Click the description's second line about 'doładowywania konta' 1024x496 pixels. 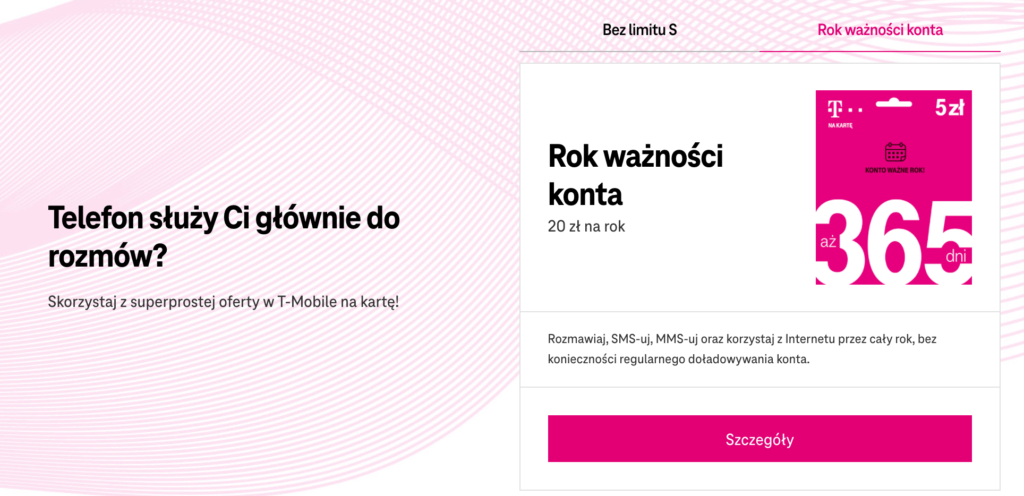(x=678, y=359)
